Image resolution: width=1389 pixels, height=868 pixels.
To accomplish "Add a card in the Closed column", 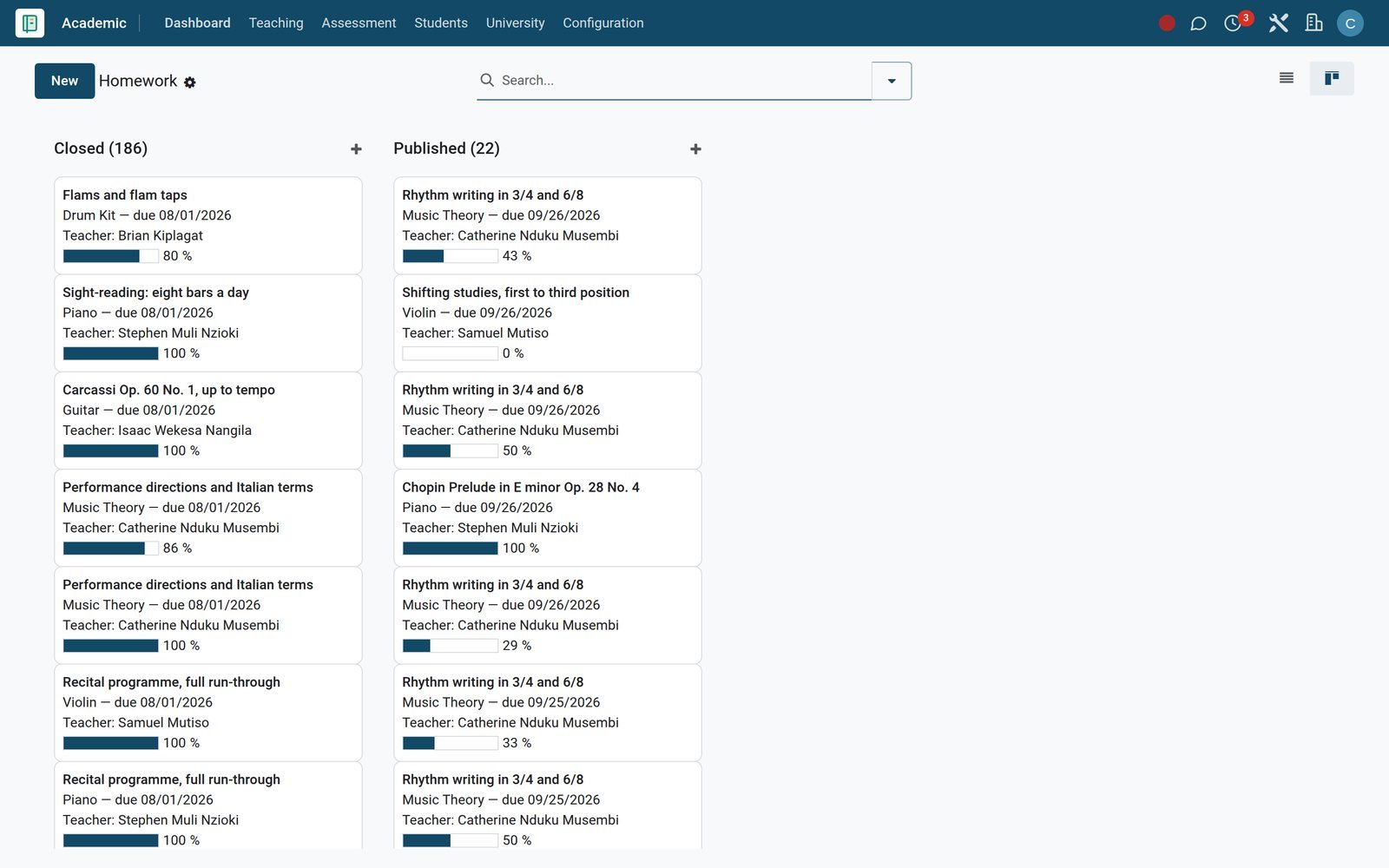I will click(356, 149).
